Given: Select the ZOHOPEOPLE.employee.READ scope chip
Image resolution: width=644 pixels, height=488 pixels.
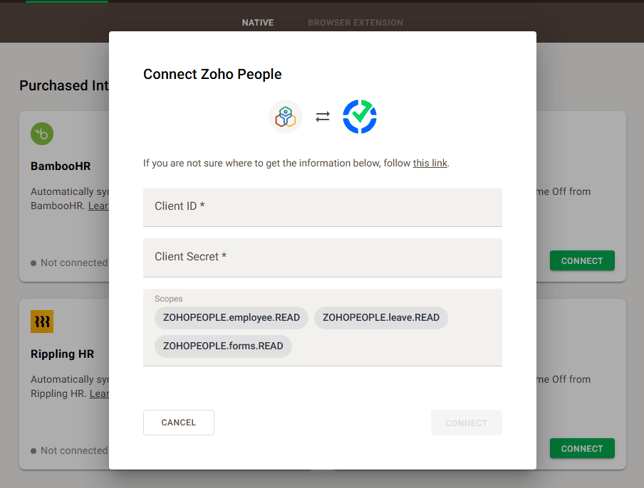Looking at the screenshot, I should pos(231,318).
